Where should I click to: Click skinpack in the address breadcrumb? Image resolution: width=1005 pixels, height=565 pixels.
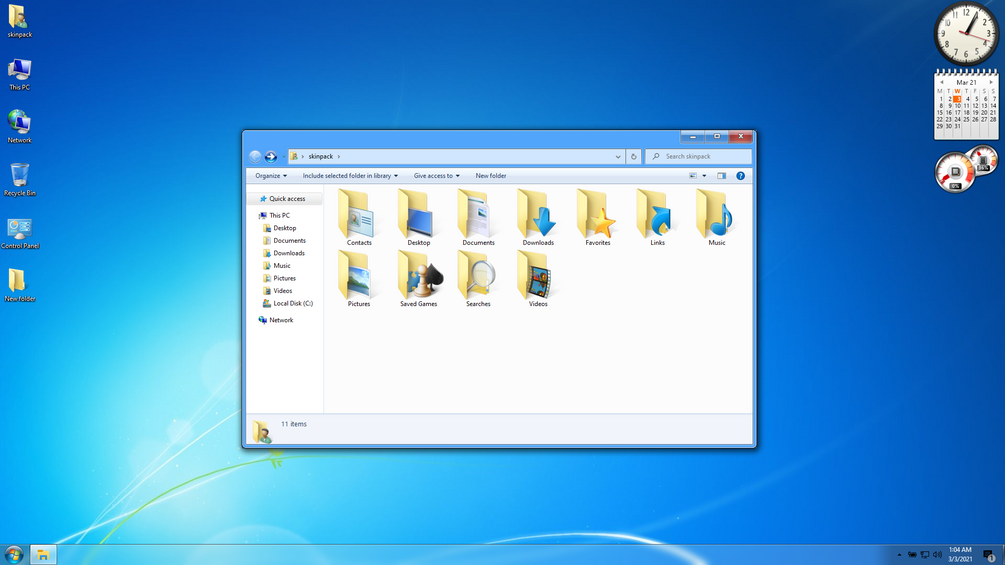(320, 156)
